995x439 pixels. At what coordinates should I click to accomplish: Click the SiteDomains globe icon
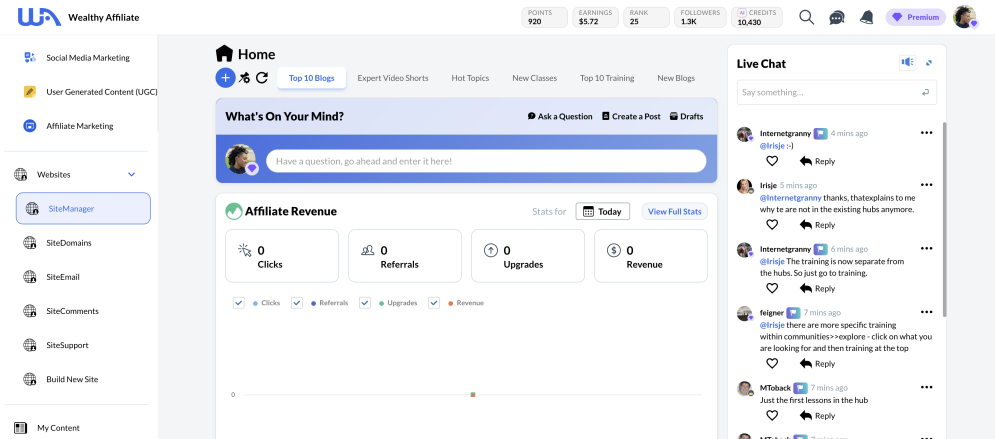pos(30,243)
